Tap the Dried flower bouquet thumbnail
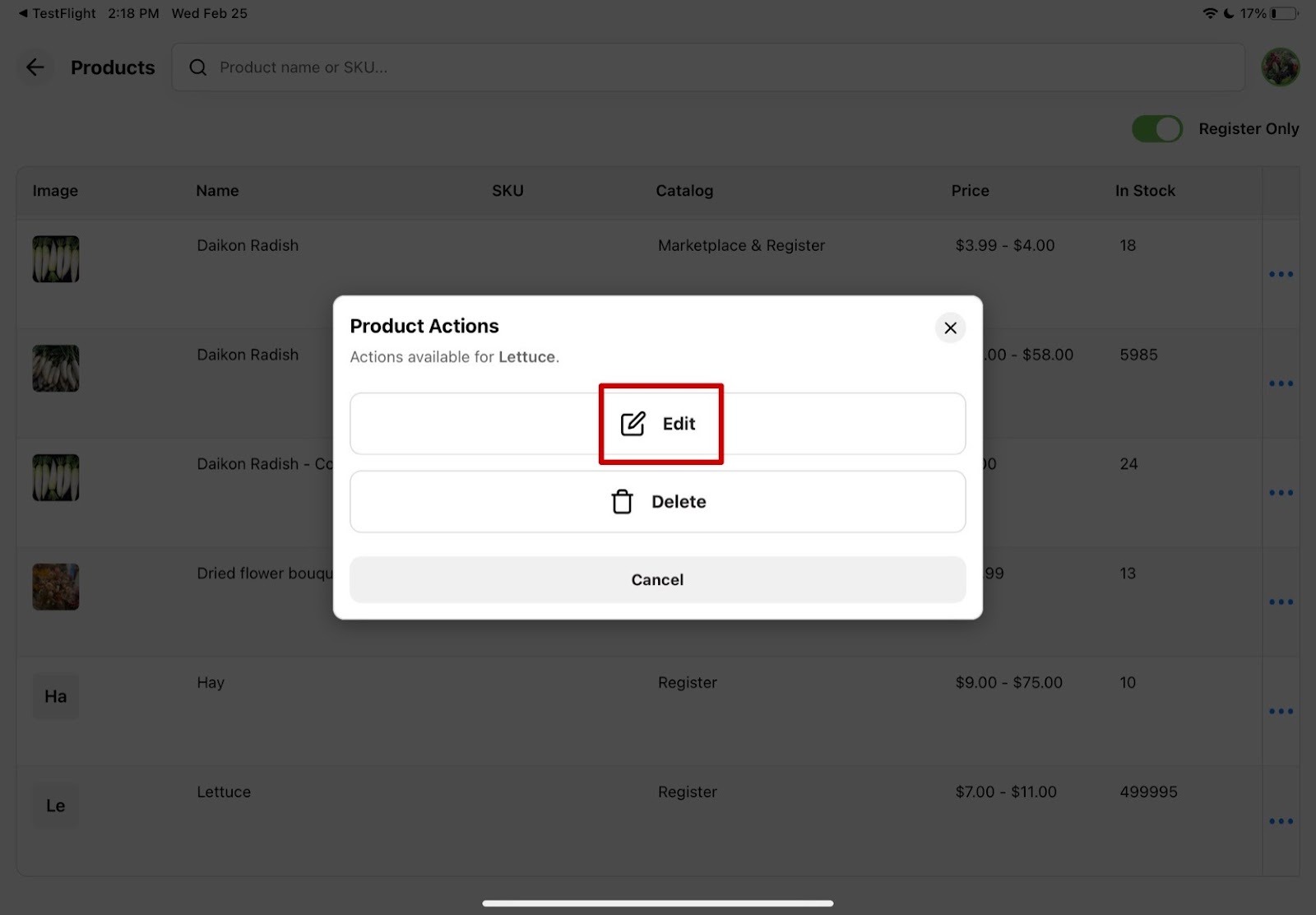1316x915 pixels. coord(56,587)
